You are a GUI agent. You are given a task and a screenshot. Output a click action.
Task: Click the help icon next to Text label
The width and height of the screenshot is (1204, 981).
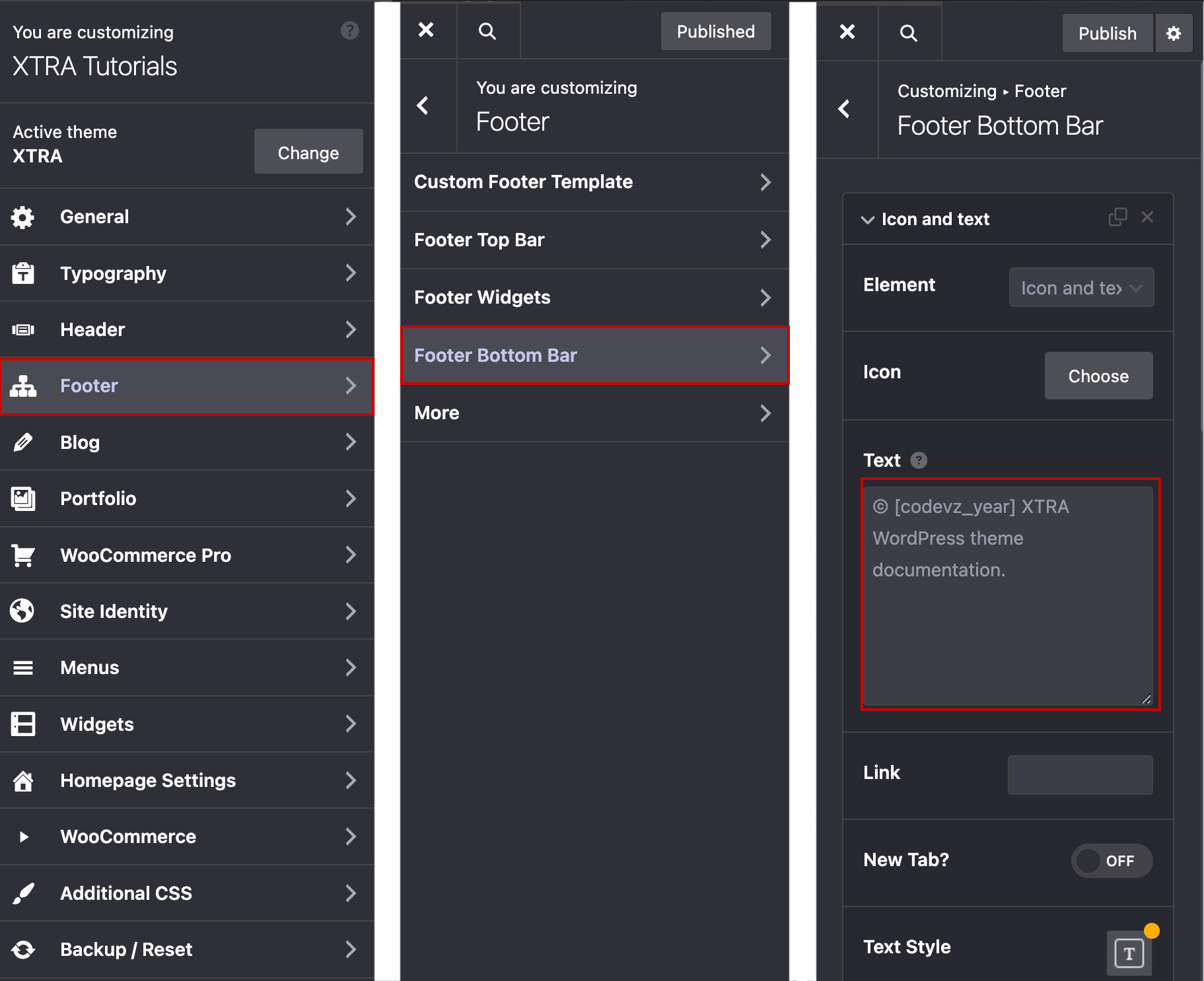(x=918, y=460)
